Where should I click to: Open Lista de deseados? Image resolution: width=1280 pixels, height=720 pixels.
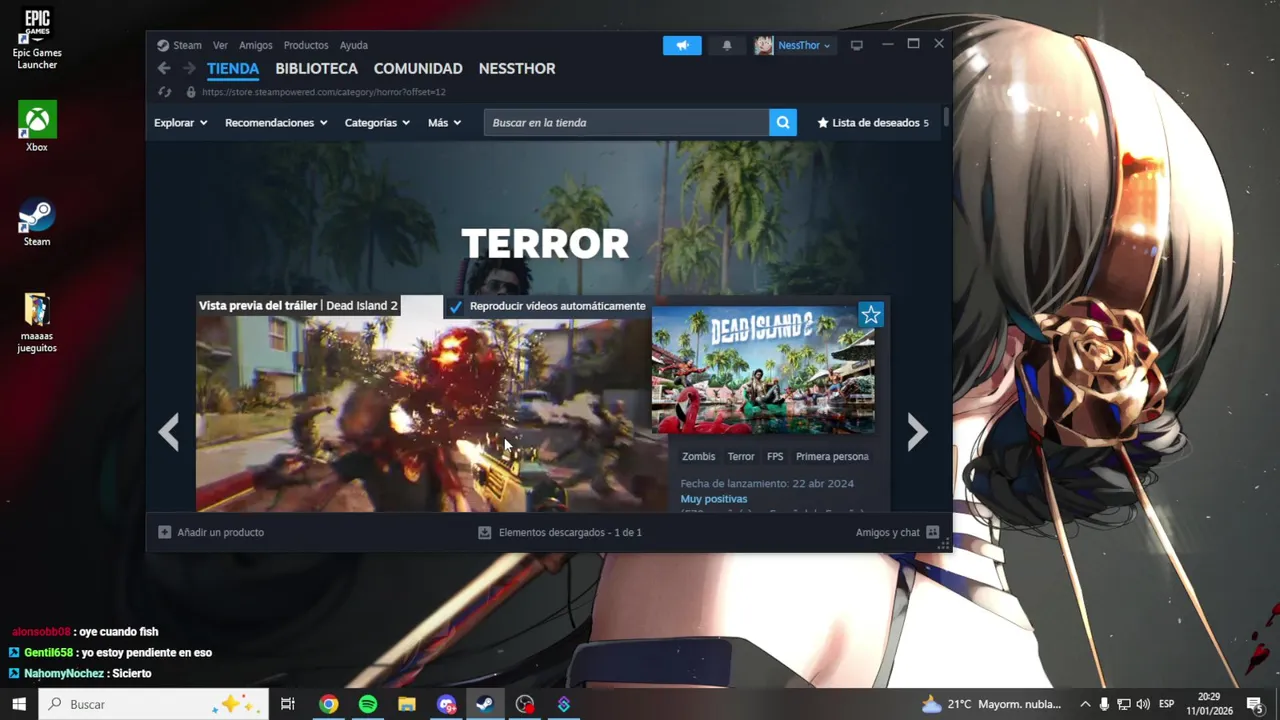coord(873,123)
